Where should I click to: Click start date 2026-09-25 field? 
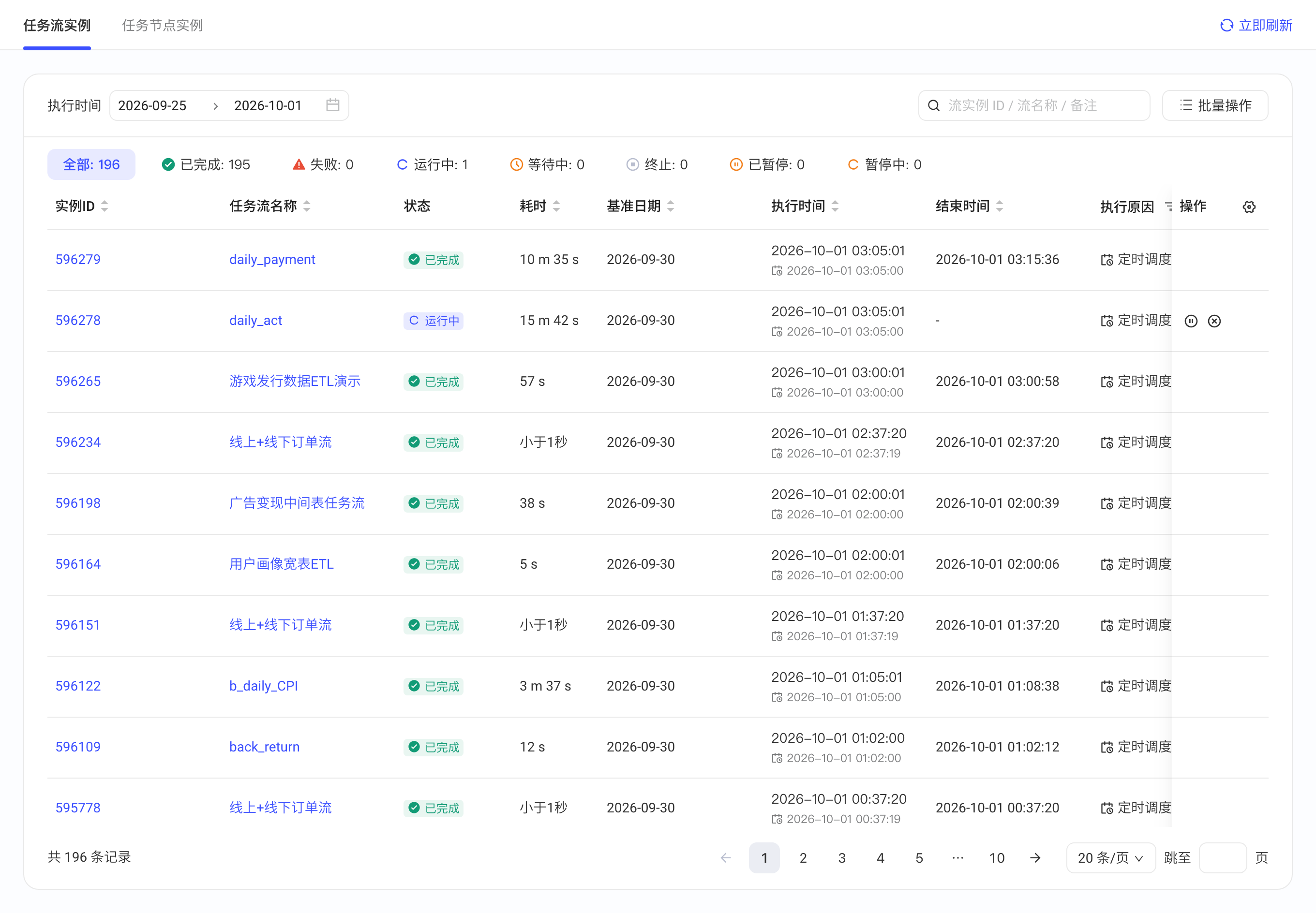pos(152,105)
